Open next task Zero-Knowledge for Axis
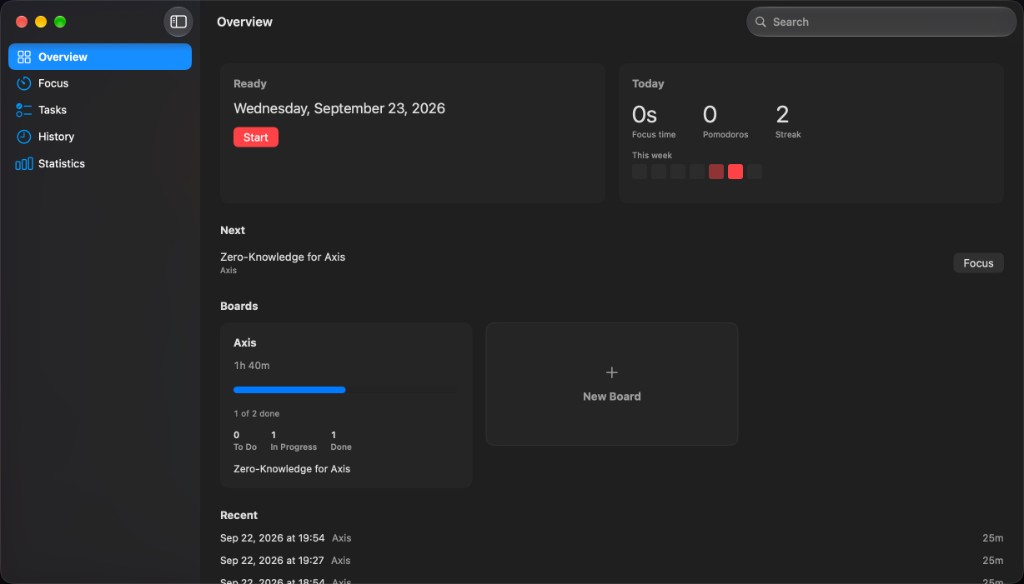 pos(283,257)
